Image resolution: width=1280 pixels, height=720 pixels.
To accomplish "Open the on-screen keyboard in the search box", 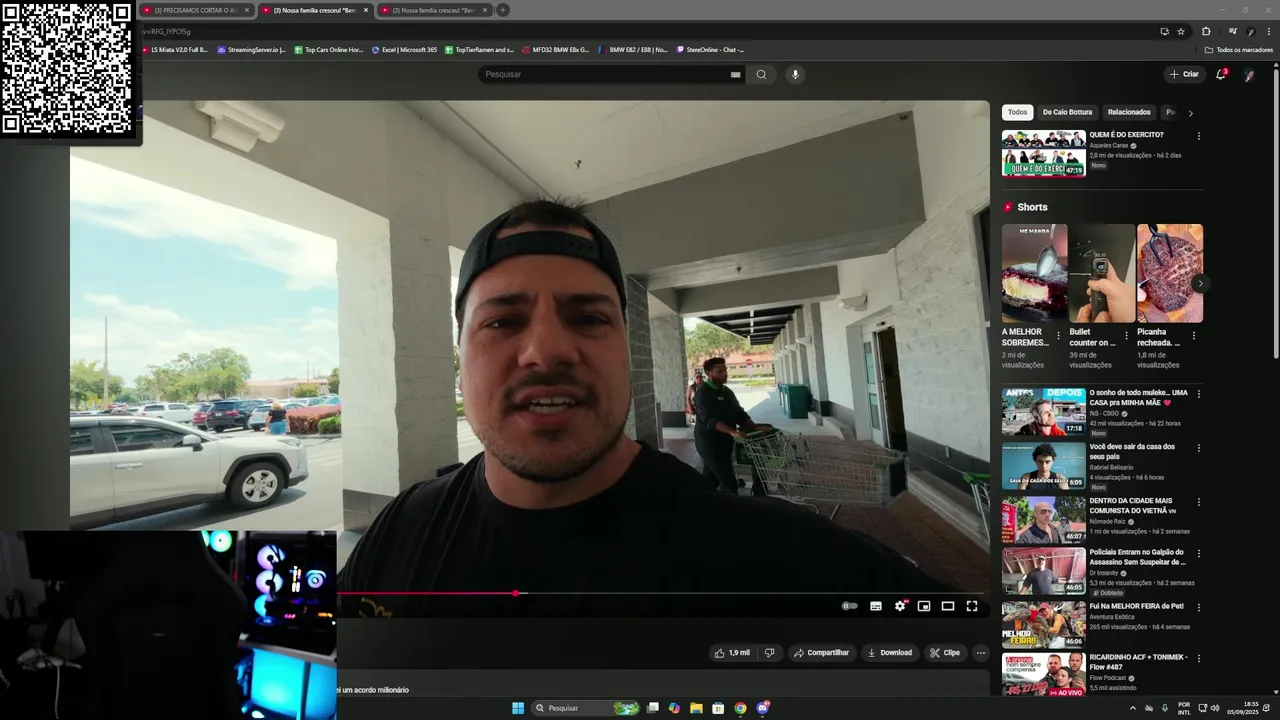I will click(x=736, y=74).
